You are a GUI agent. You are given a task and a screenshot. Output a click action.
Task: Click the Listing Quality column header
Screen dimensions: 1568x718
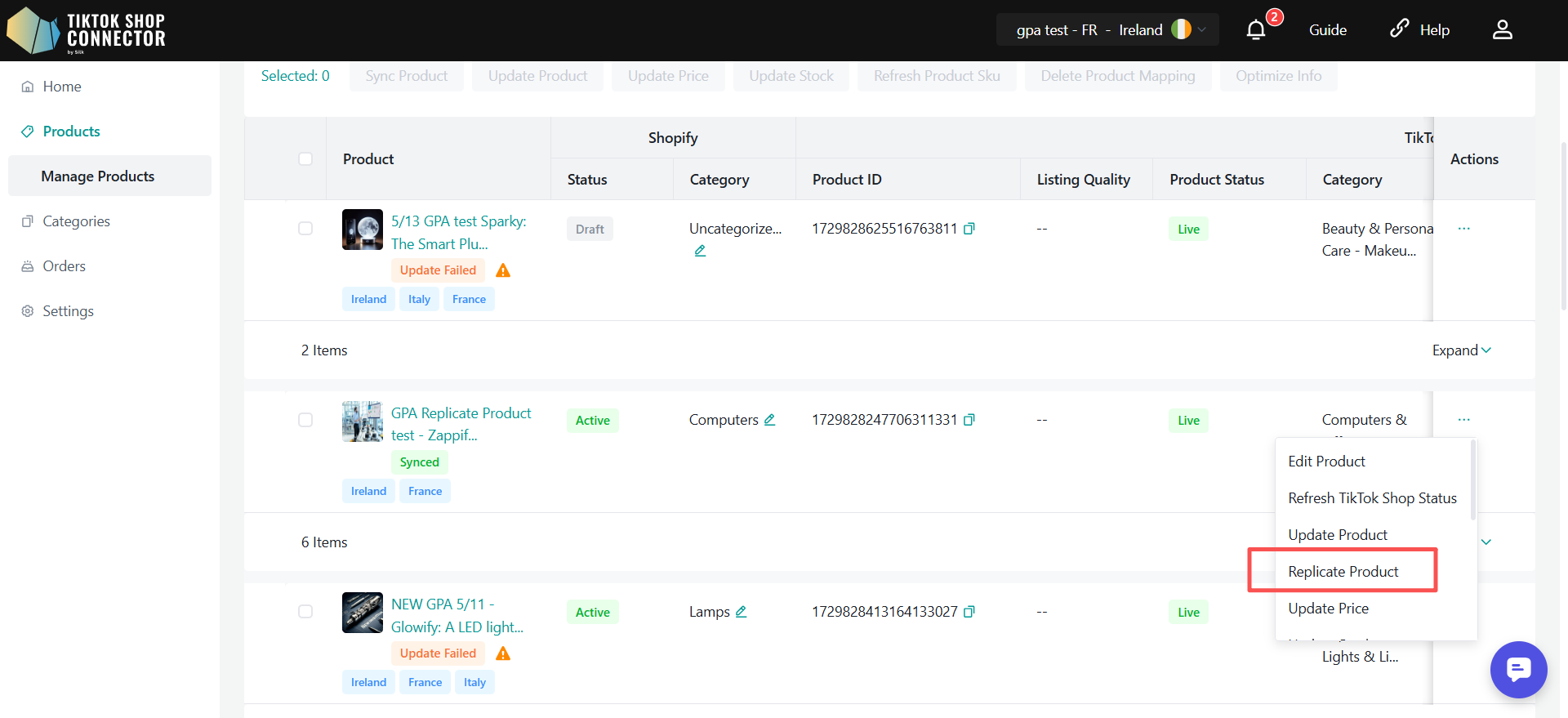pyautogui.click(x=1084, y=180)
